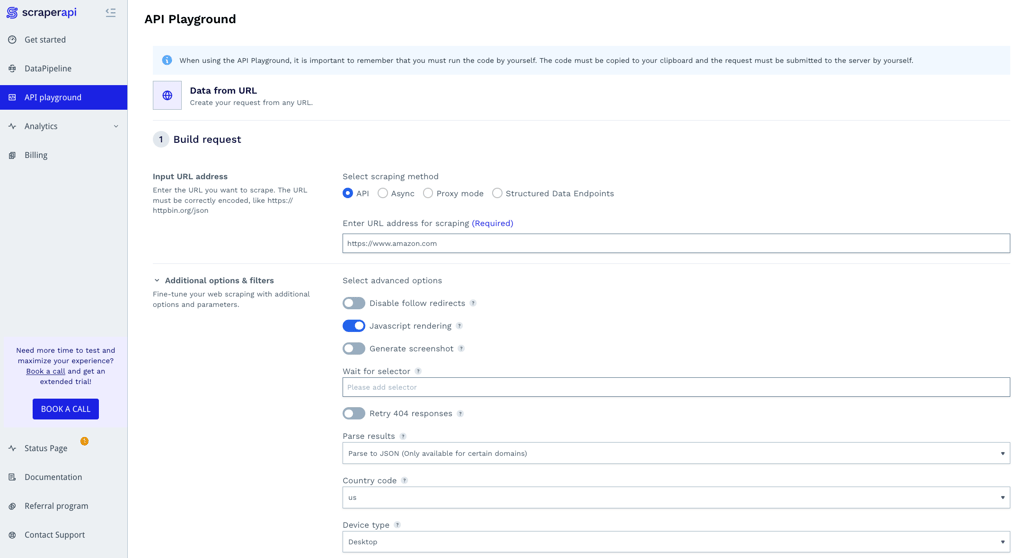1024x558 pixels.
Task: Click the Wait for selector input field
Action: [x=676, y=387]
